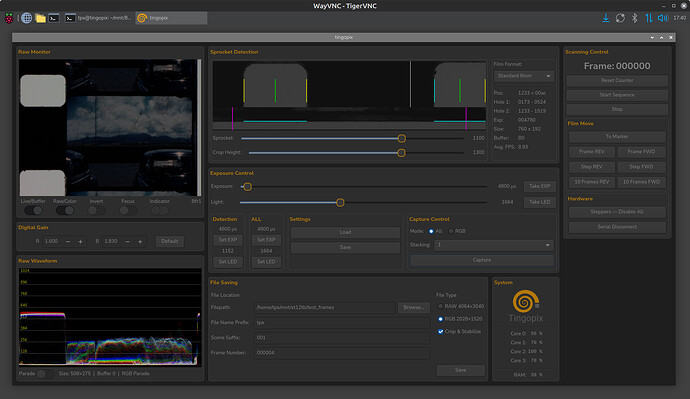Click 10 Frames REV
This screenshot has height=399, width=690.
pyautogui.click(x=591, y=182)
